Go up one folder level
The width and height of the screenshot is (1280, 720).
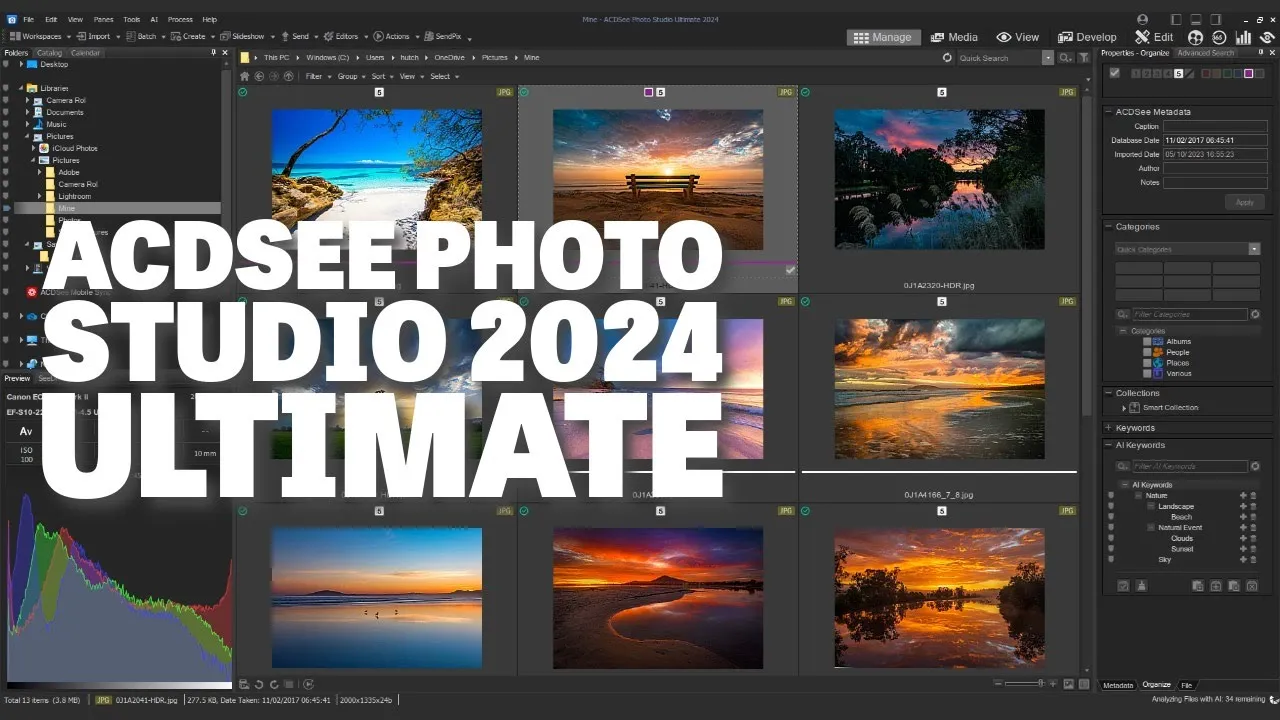coord(289,76)
